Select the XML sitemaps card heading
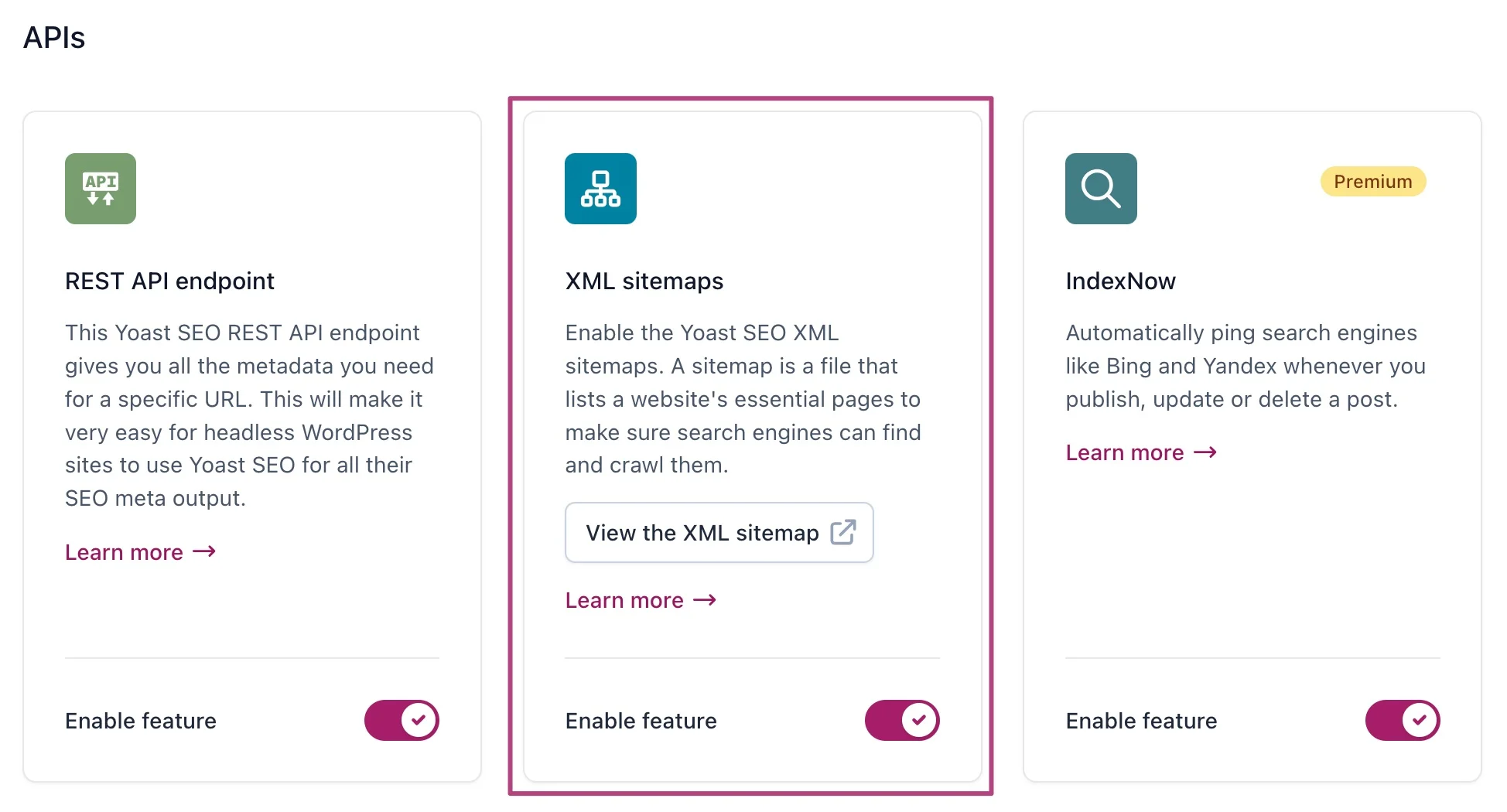This screenshot has width=1507, height=812. pos(644,281)
